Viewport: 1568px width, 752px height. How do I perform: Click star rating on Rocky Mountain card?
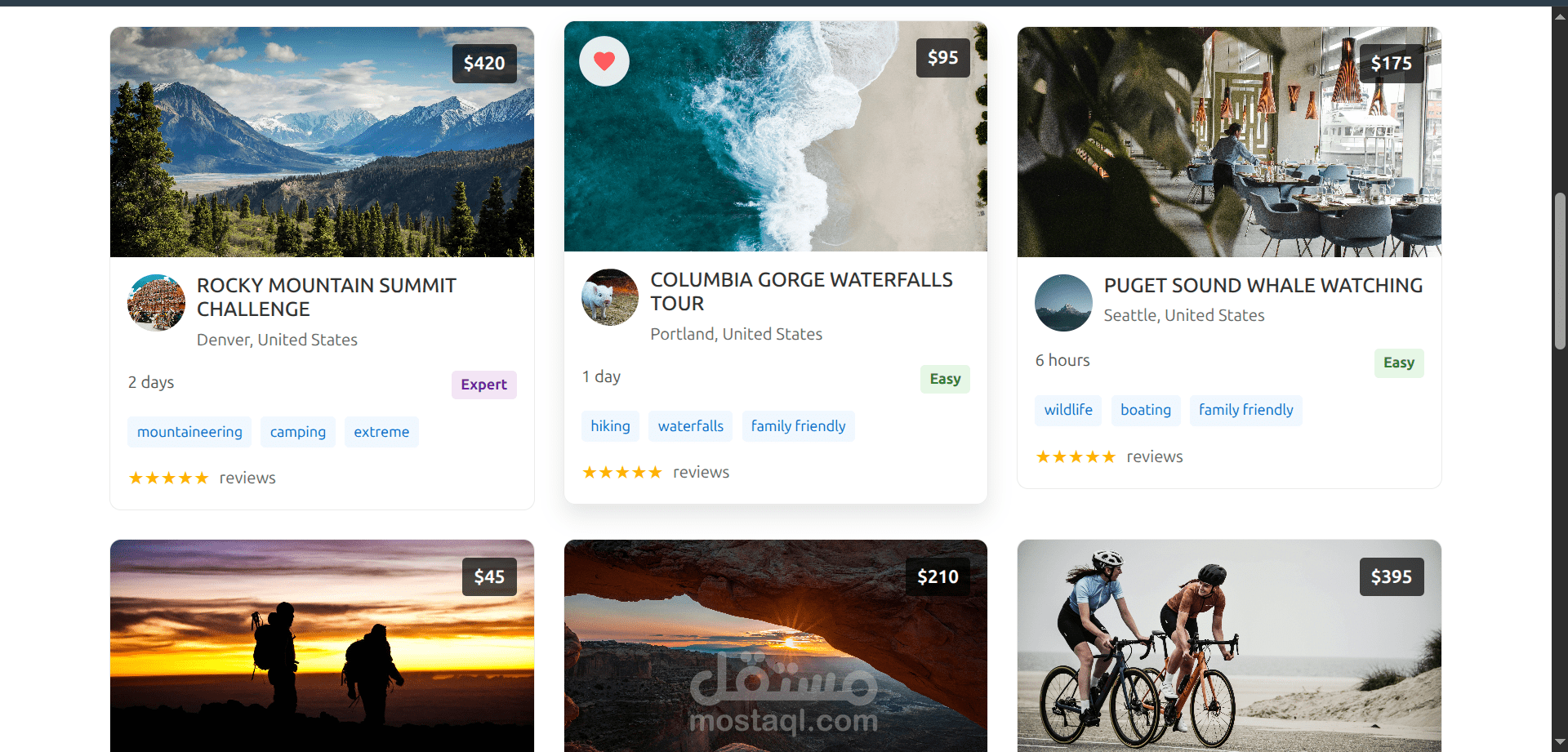(x=169, y=478)
